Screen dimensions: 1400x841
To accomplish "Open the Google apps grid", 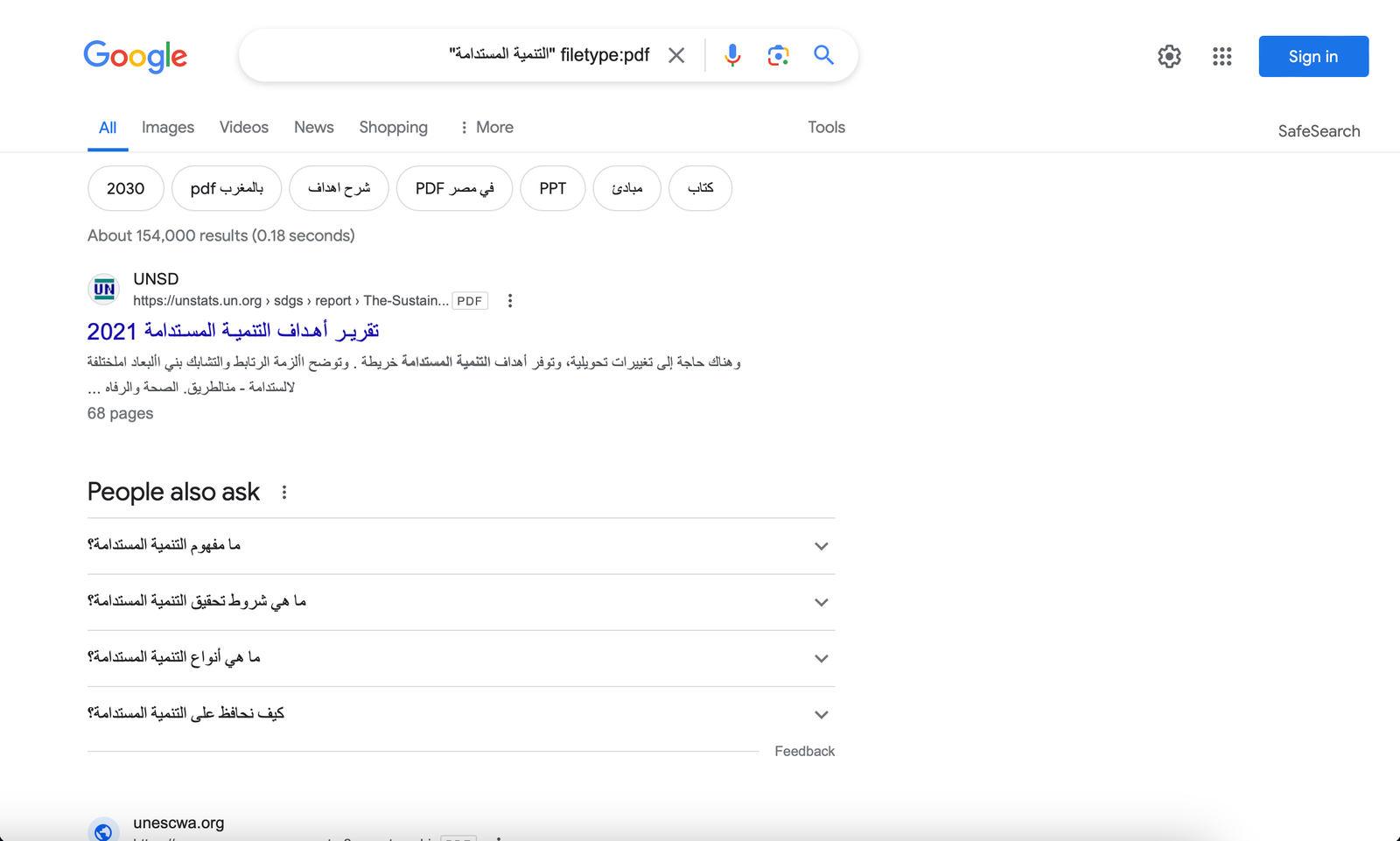I will coord(1222,56).
